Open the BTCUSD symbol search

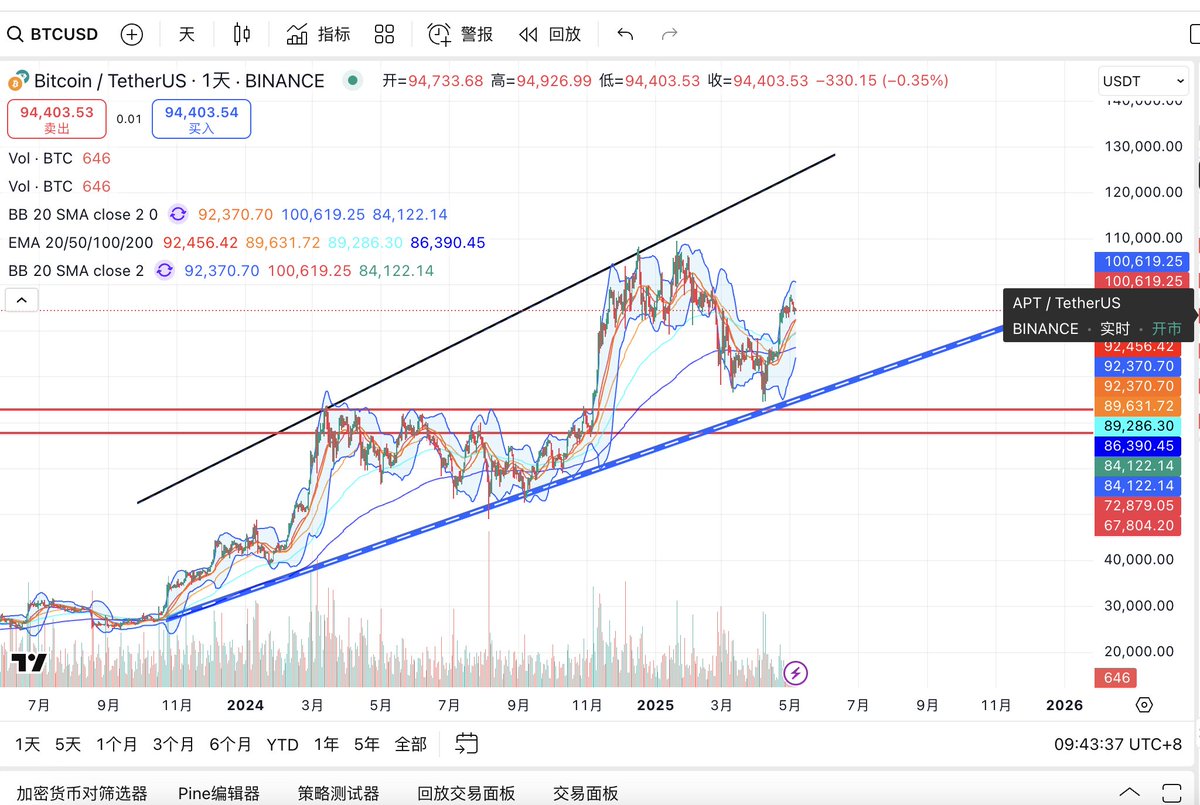(x=53, y=34)
